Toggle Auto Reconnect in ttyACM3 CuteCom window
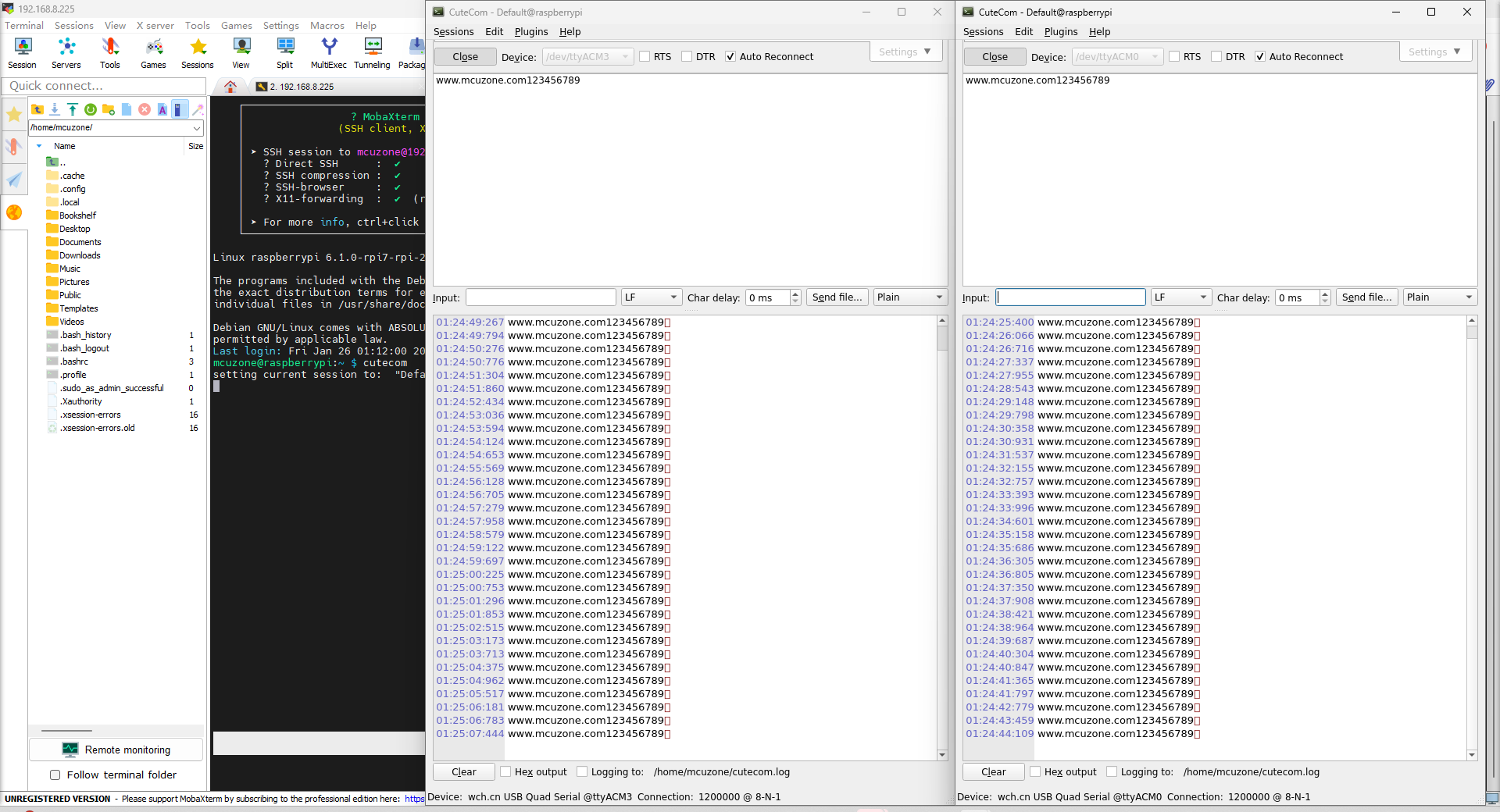Screen dimensions: 1500x812 click(x=730, y=56)
